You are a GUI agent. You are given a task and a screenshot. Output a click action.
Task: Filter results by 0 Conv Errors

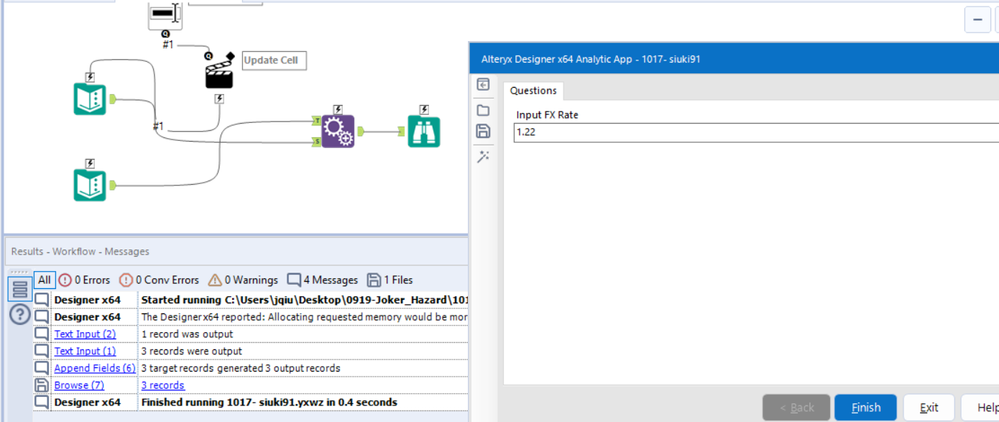(159, 280)
